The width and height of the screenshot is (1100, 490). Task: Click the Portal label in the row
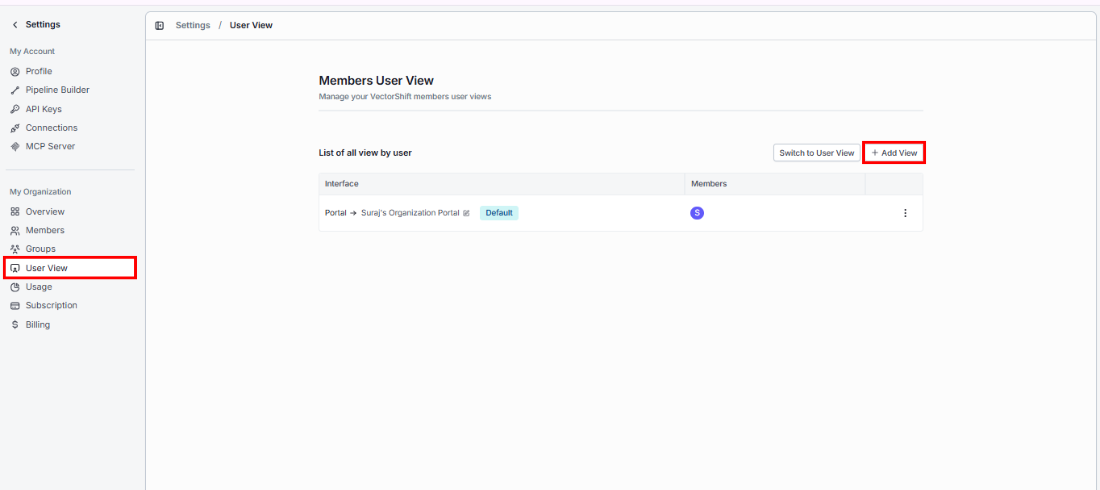(x=335, y=213)
